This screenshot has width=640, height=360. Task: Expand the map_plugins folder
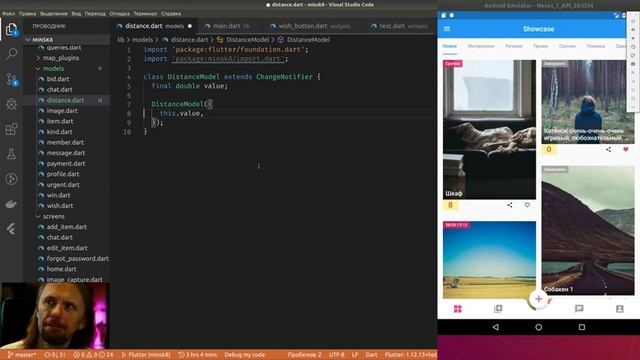(61, 58)
